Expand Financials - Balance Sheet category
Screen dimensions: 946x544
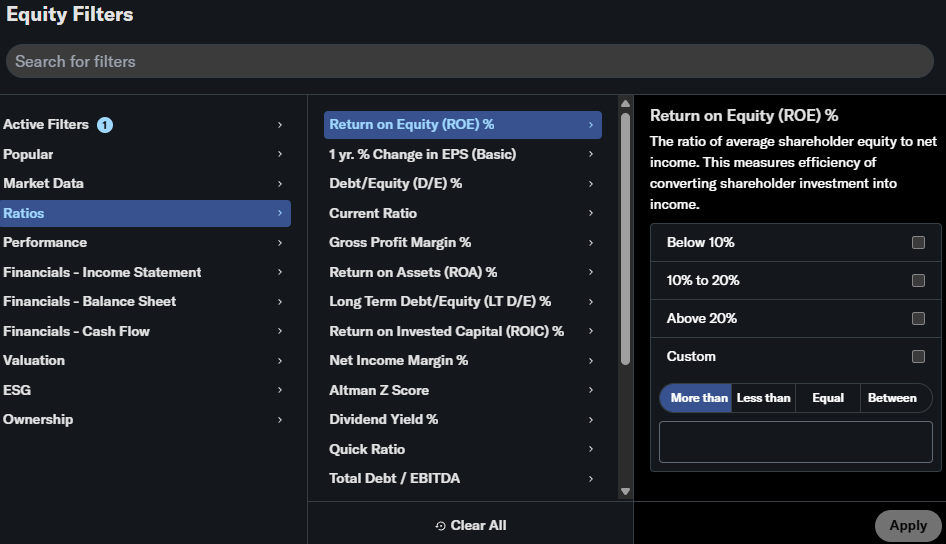point(89,301)
